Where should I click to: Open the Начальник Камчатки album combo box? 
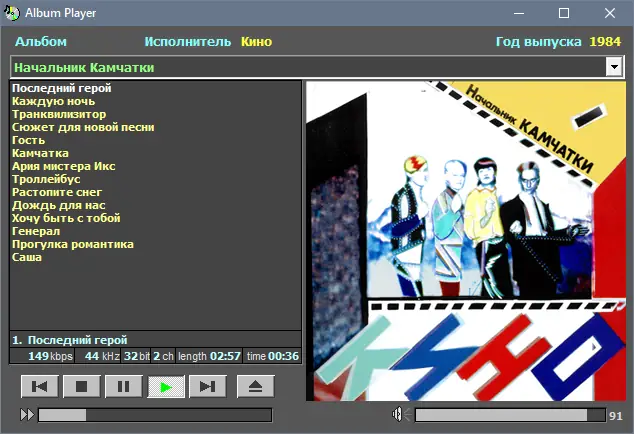click(x=317, y=67)
